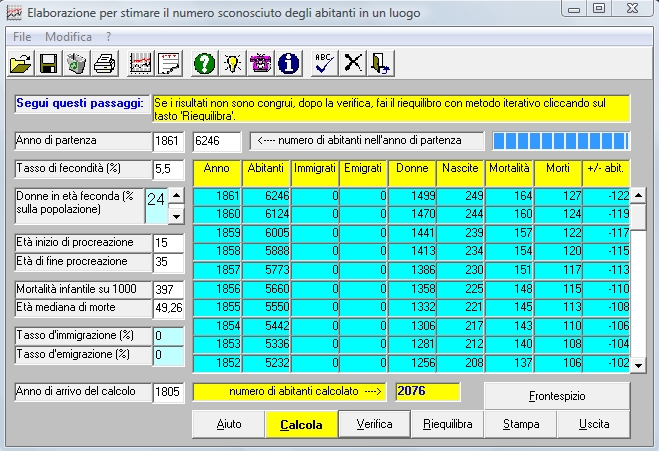
Task: Open the chart graph icon
Action: tap(141, 63)
